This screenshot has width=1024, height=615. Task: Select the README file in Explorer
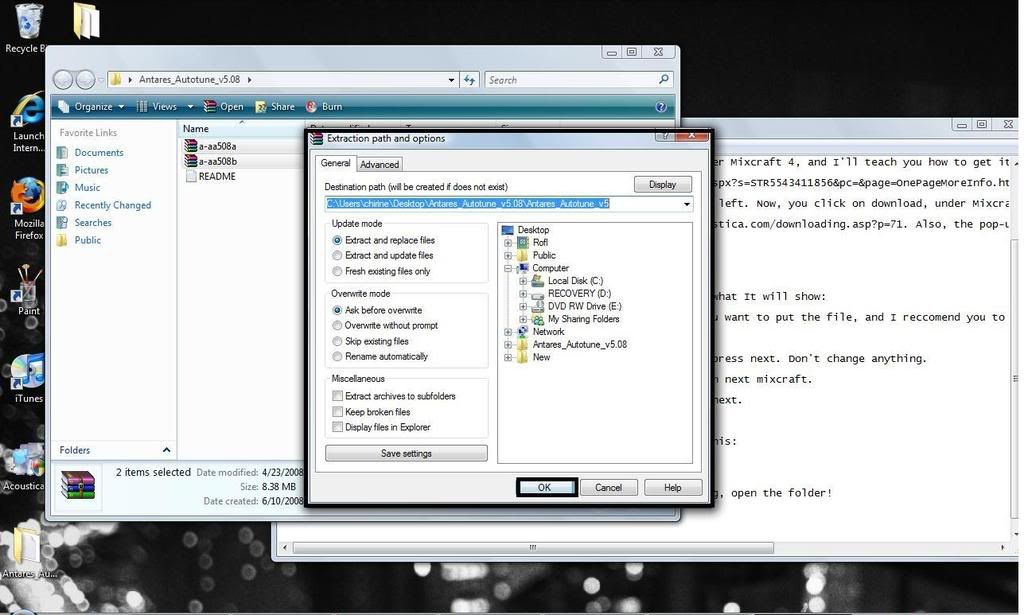coord(210,176)
